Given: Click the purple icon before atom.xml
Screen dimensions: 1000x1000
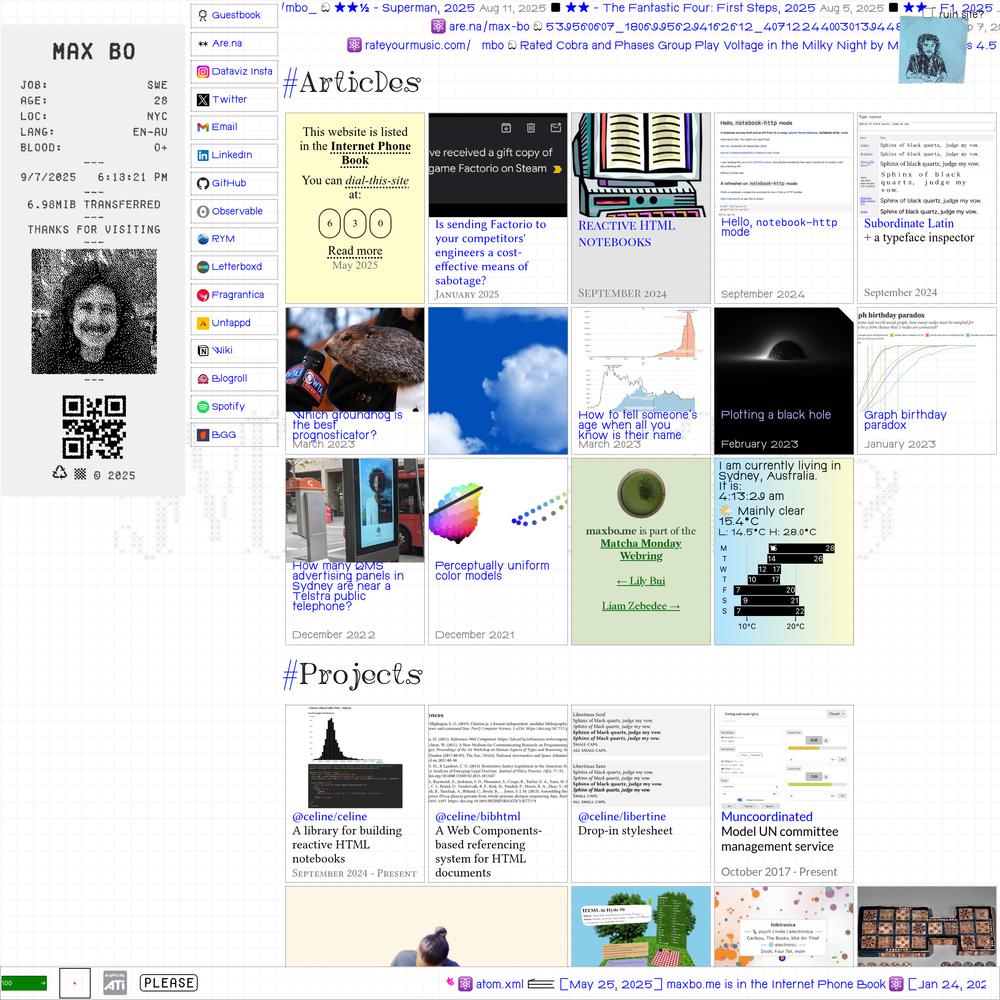Looking at the screenshot, I should pyautogui.click(x=466, y=984).
